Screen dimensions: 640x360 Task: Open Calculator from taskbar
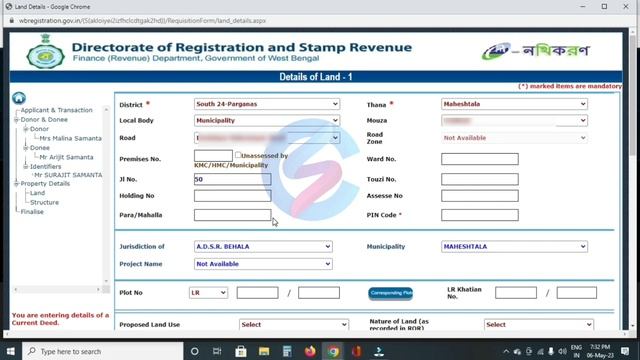pyautogui.click(x=287, y=351)
